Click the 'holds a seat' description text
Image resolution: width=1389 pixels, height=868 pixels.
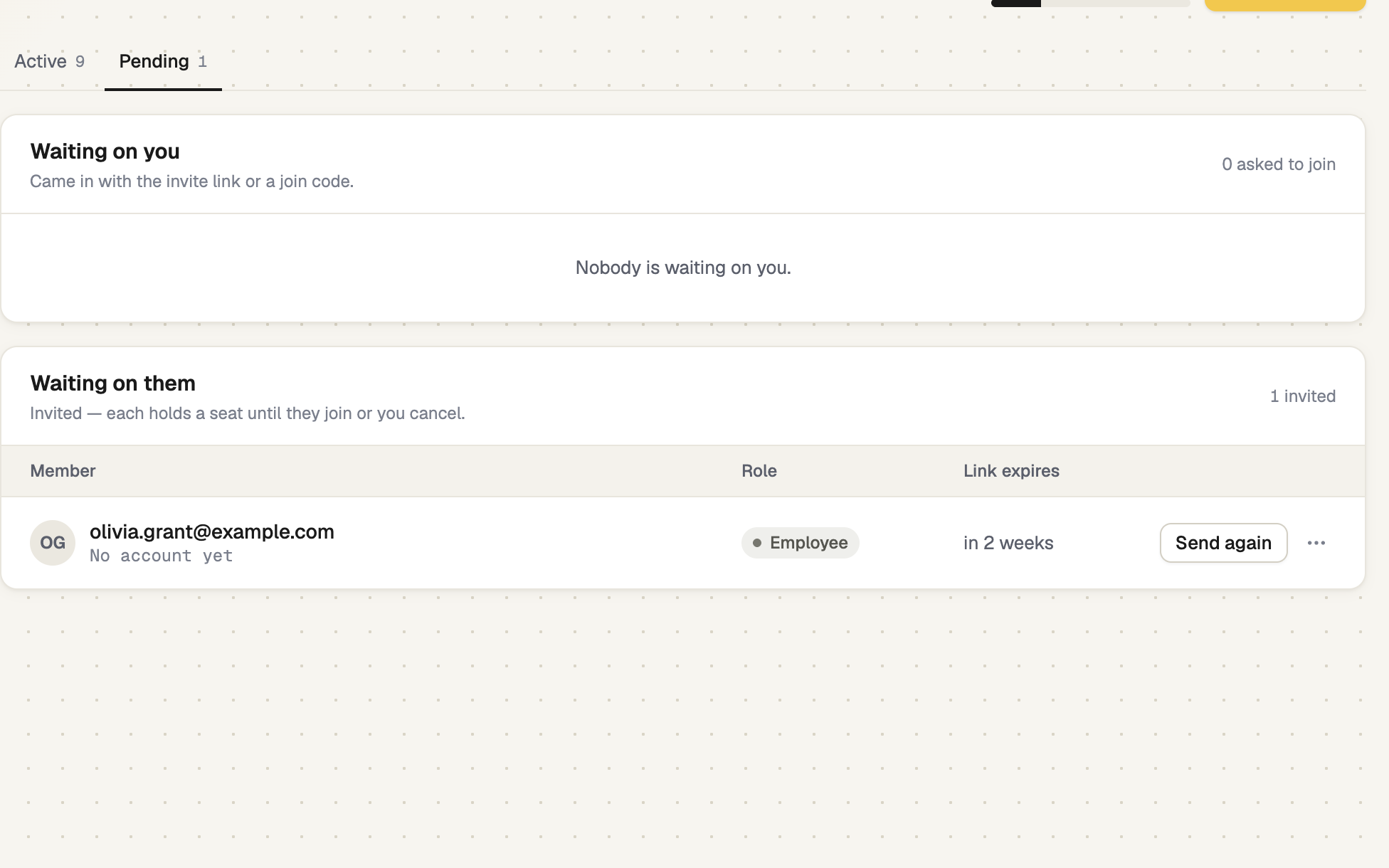click(248, 413)
